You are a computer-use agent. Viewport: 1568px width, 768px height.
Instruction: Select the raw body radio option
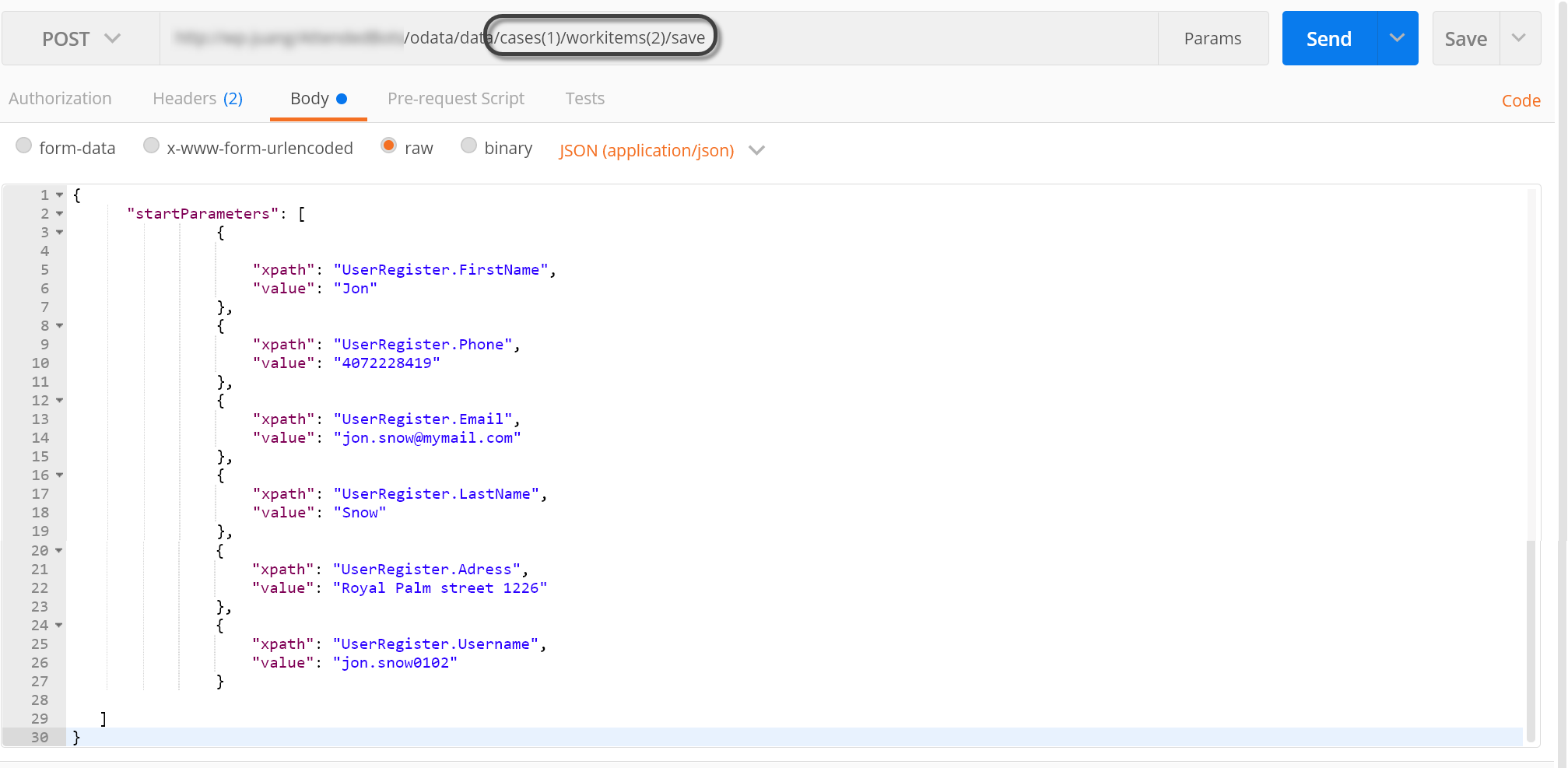388,146
